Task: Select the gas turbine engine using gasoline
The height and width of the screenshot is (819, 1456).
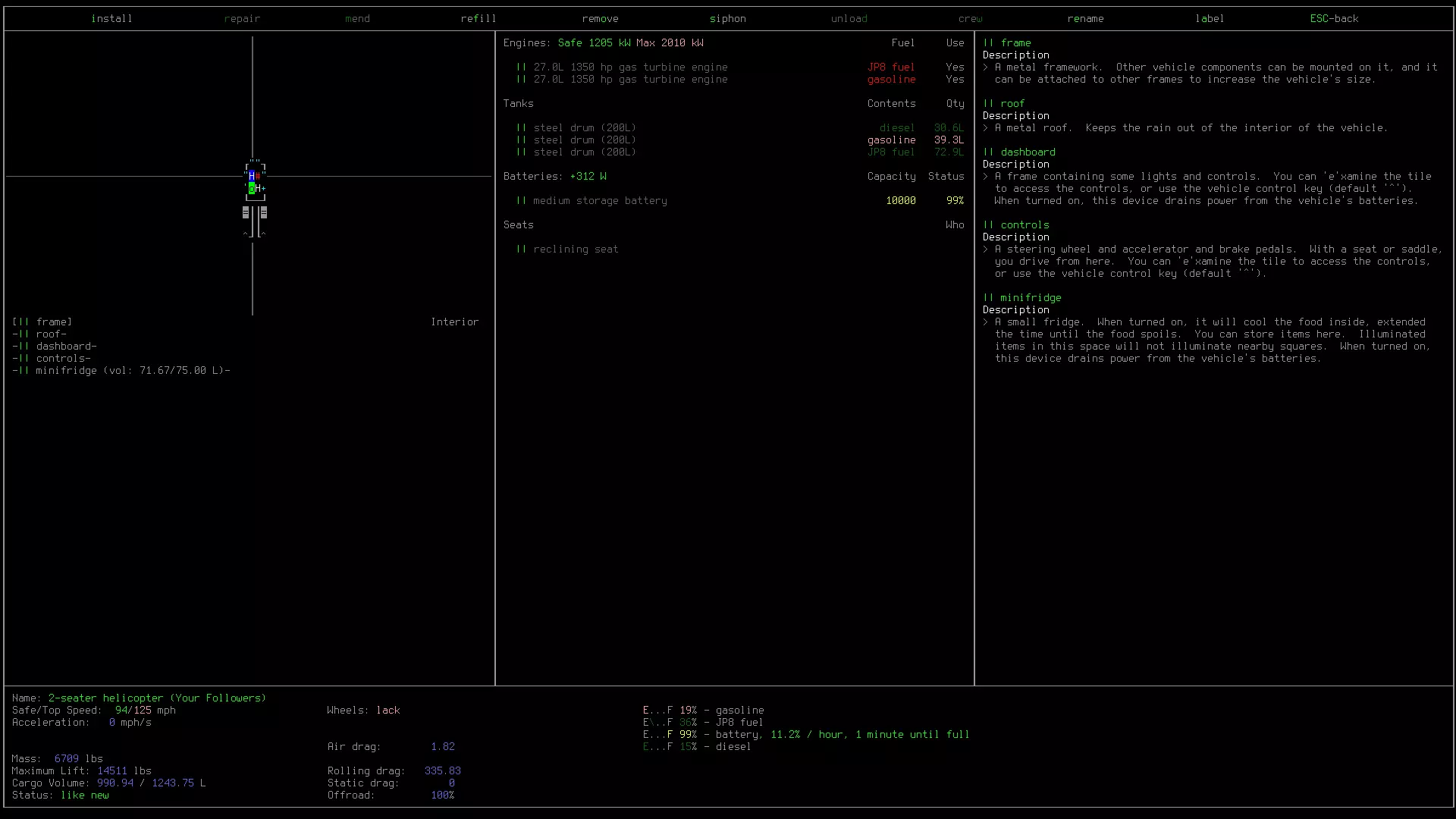Action: click(739, 79)
